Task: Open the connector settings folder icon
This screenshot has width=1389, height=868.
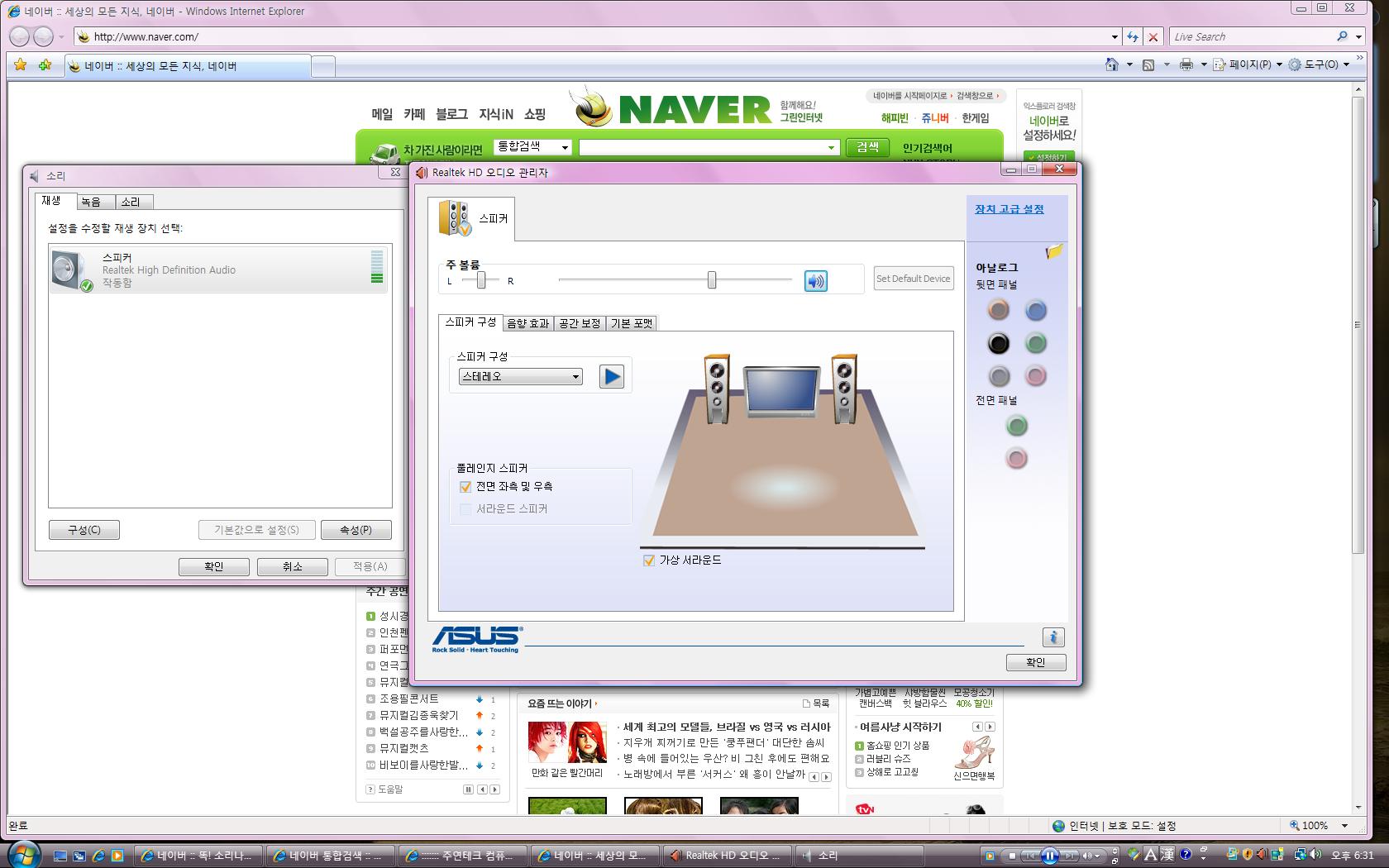Action: 1054,251
